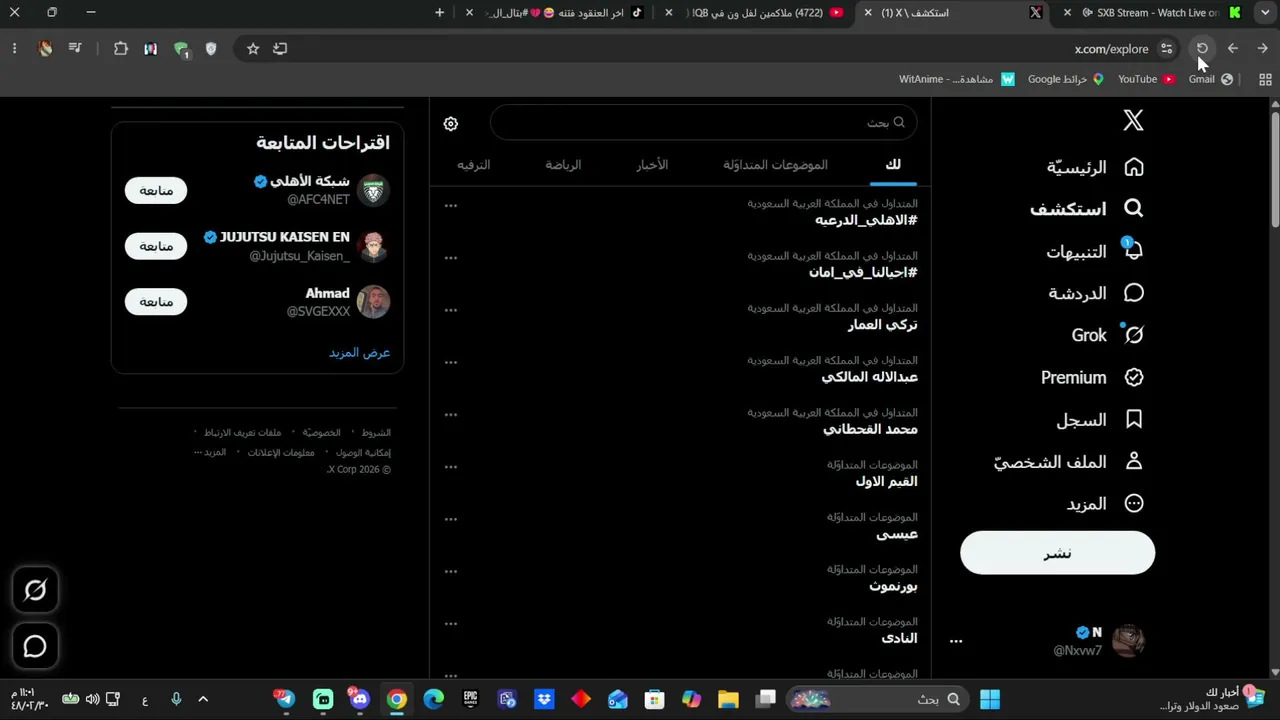This screenshot has height=720, width=1280.
Task: Open the النادي trending topic
Action: pos(899,638)
